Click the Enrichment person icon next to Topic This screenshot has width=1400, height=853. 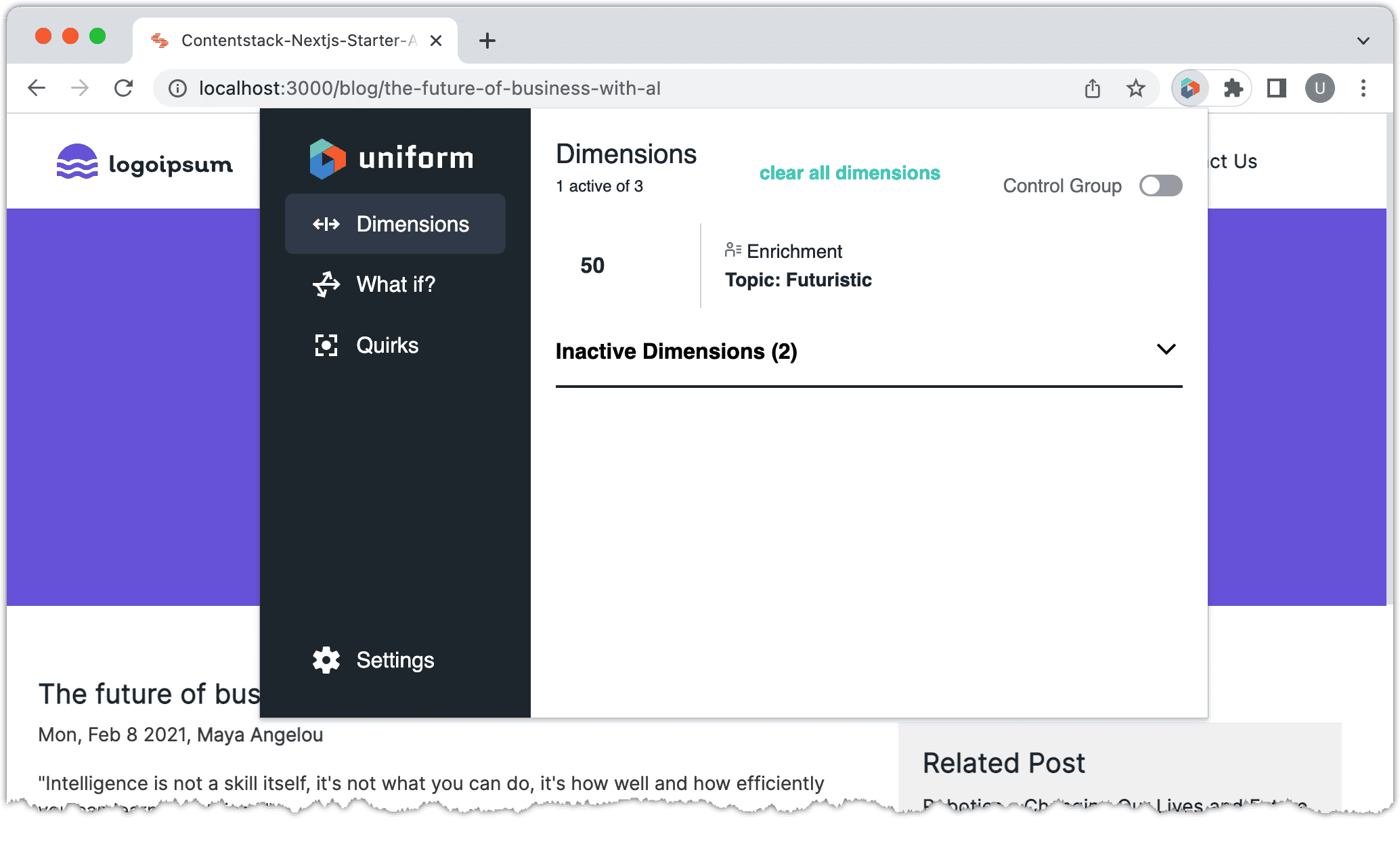click(x=732, y=249)
